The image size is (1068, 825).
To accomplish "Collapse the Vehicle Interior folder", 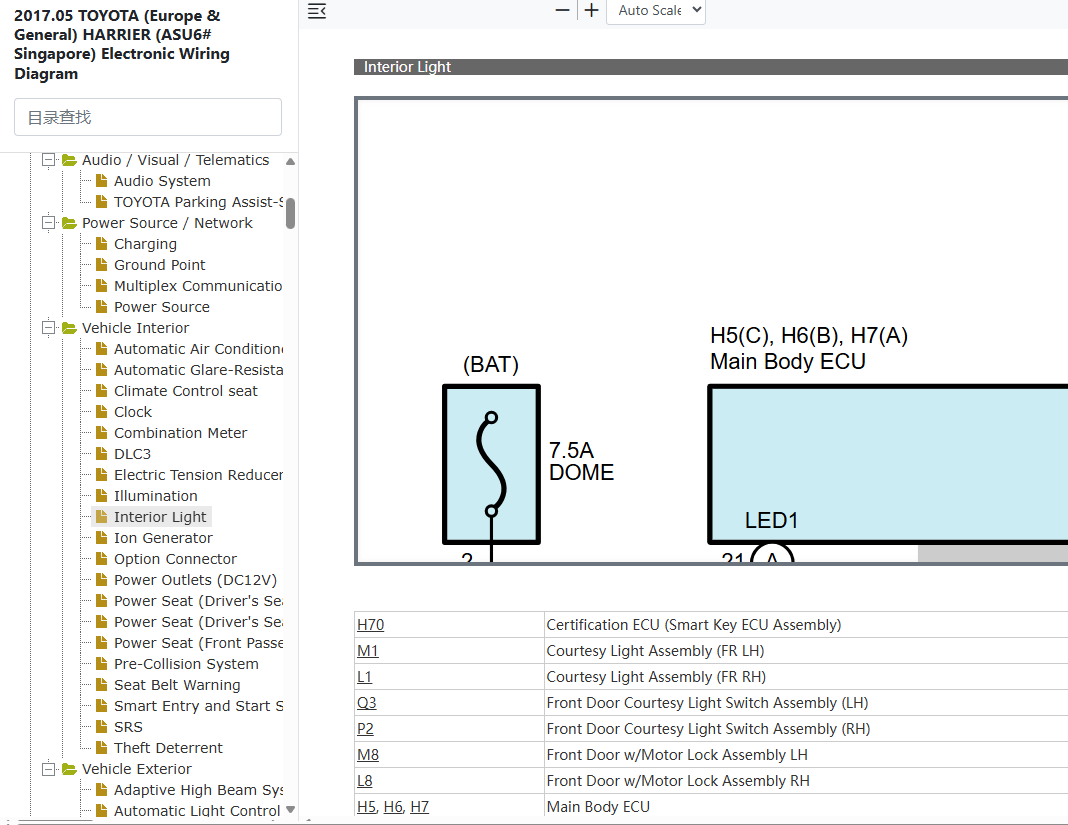I will pyautogui.click(x=48, y=328).
